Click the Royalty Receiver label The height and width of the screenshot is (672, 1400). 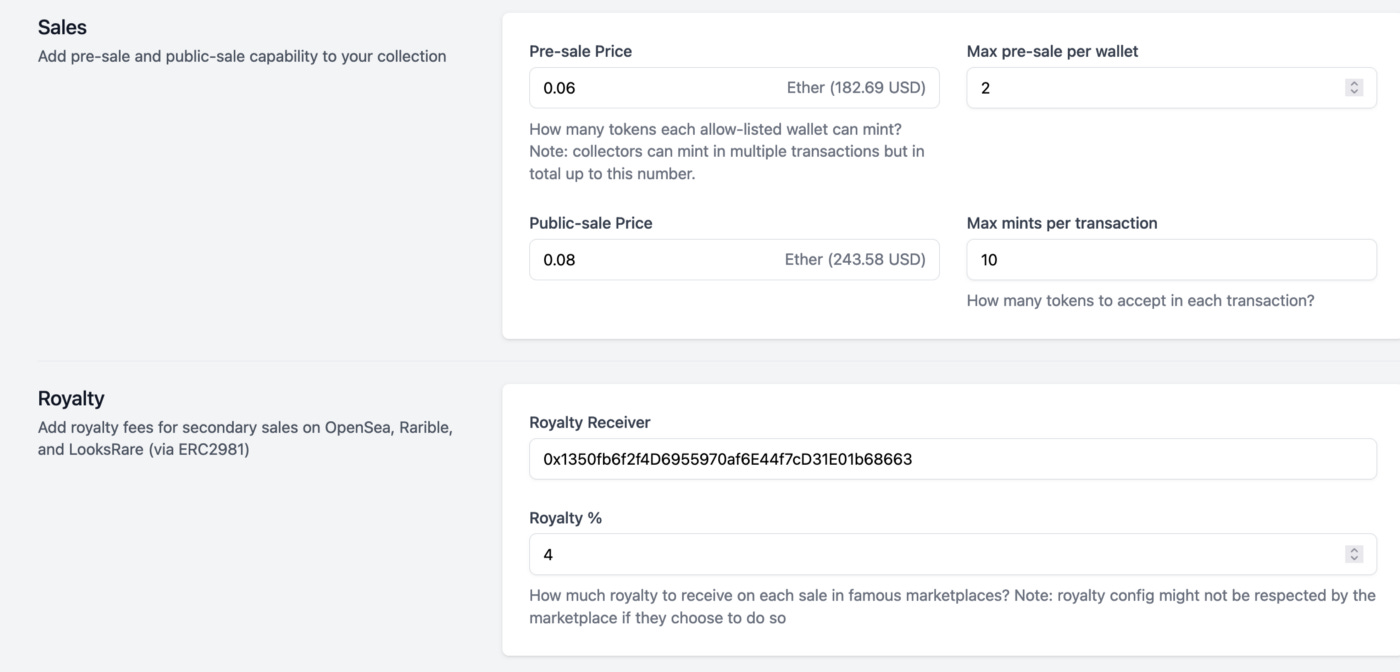tap(590, 422)
